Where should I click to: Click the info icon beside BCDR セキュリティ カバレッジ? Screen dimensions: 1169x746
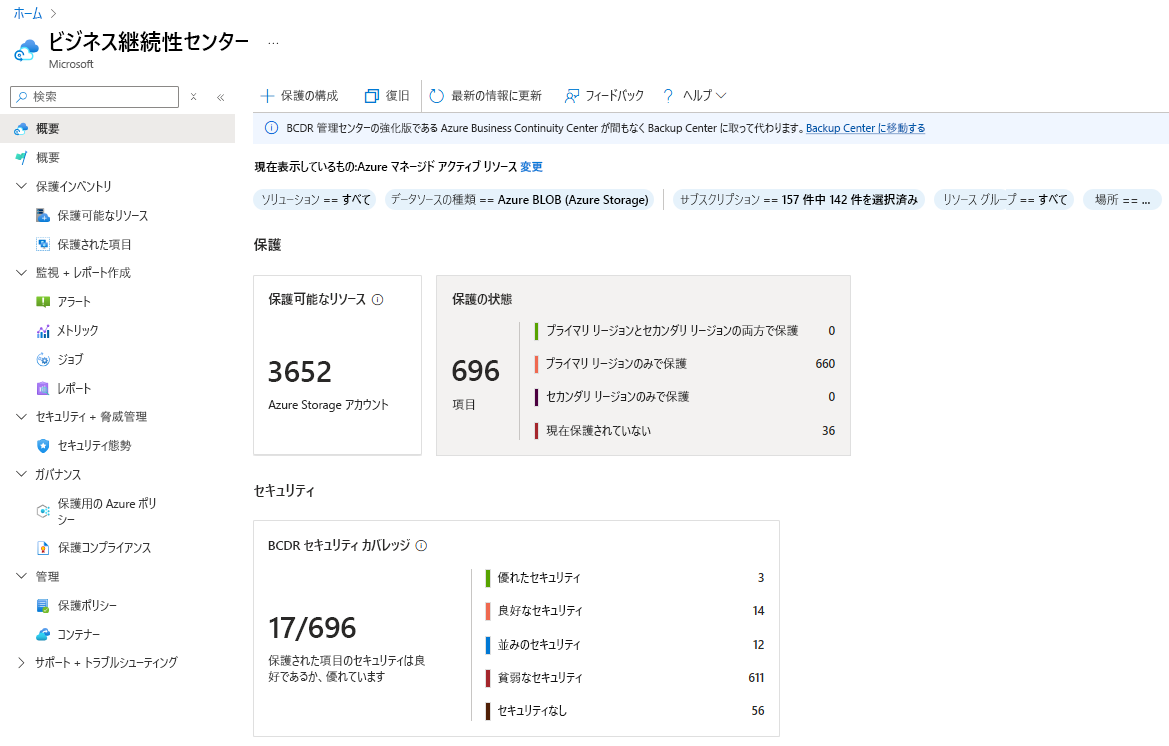[421, 546]
